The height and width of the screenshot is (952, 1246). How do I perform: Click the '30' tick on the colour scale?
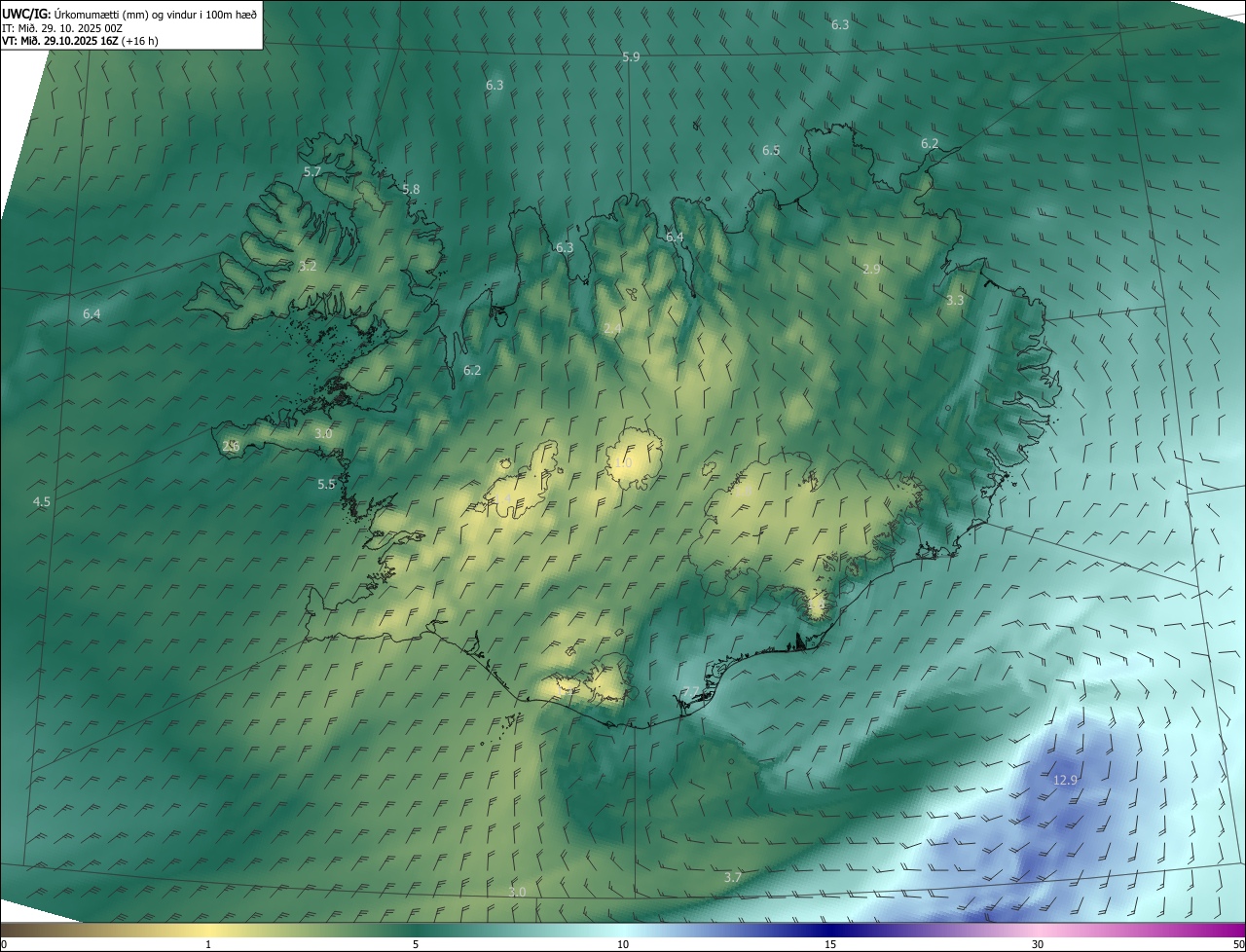[1038, 944]
